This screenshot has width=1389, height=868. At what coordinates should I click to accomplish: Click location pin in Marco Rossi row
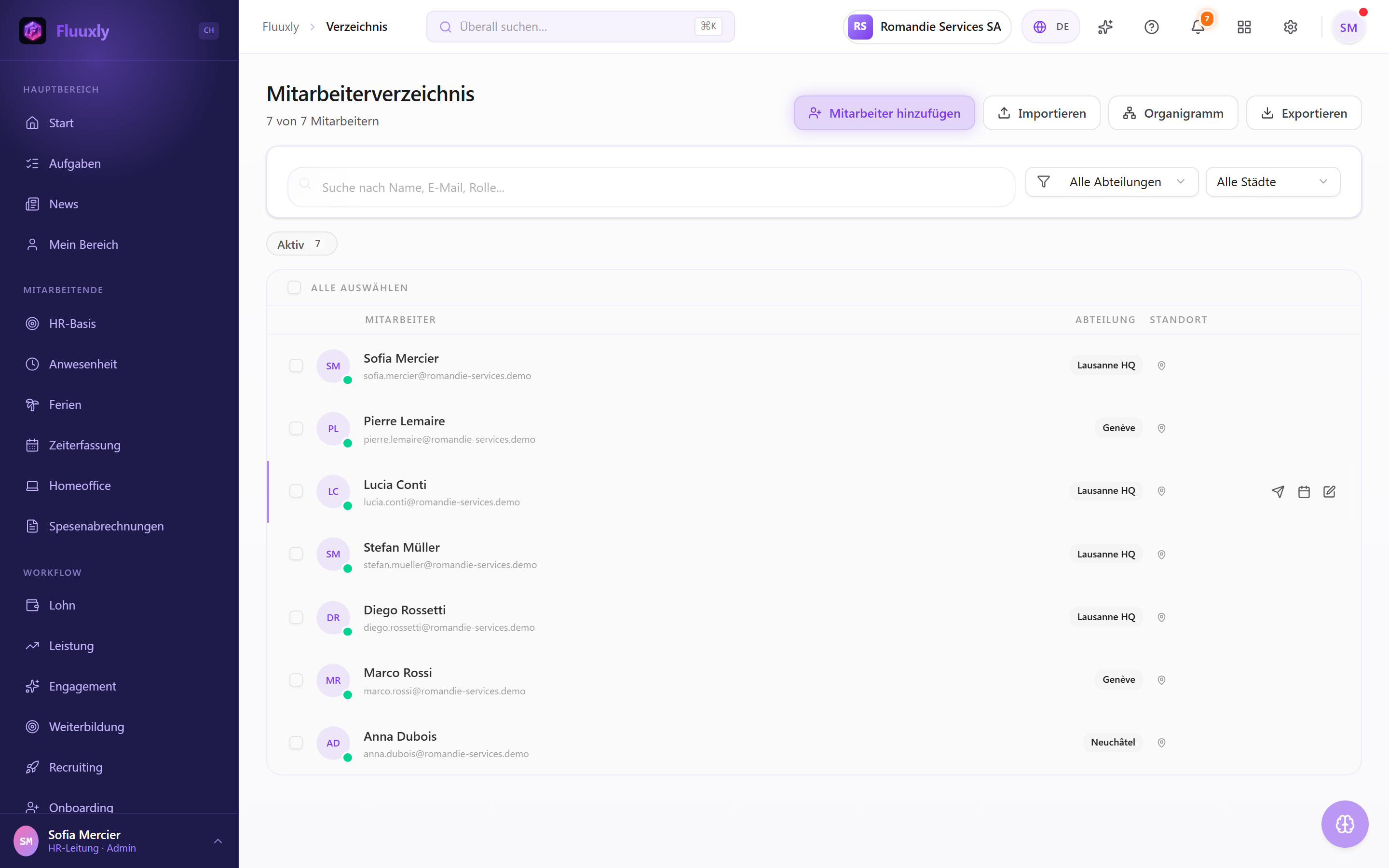[x=1161, y=680]
